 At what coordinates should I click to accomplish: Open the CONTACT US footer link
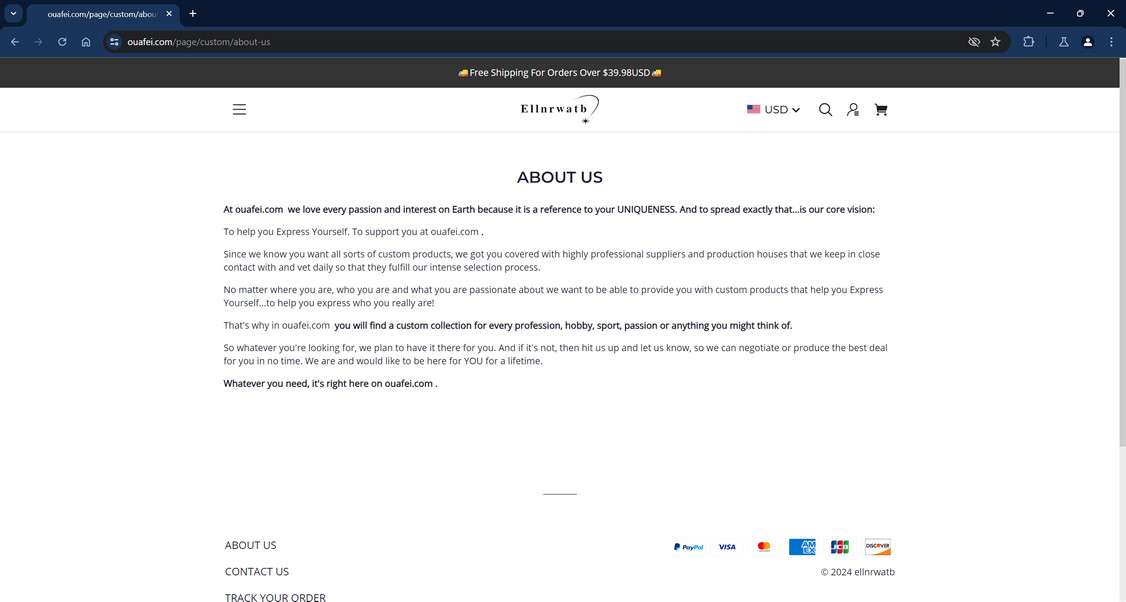click(x=256, y=572)
